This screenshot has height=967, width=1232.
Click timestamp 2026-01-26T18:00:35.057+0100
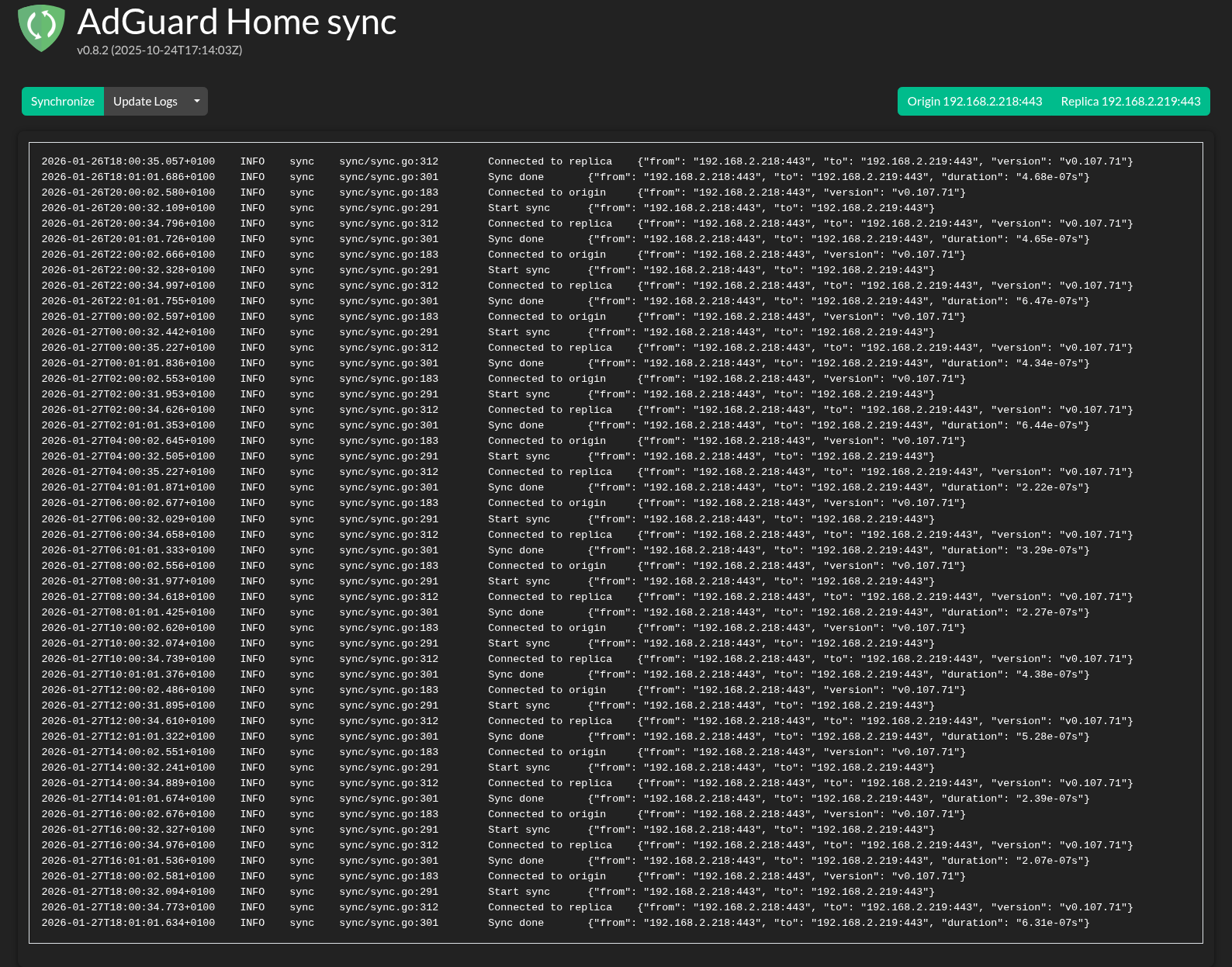point(128,161)
